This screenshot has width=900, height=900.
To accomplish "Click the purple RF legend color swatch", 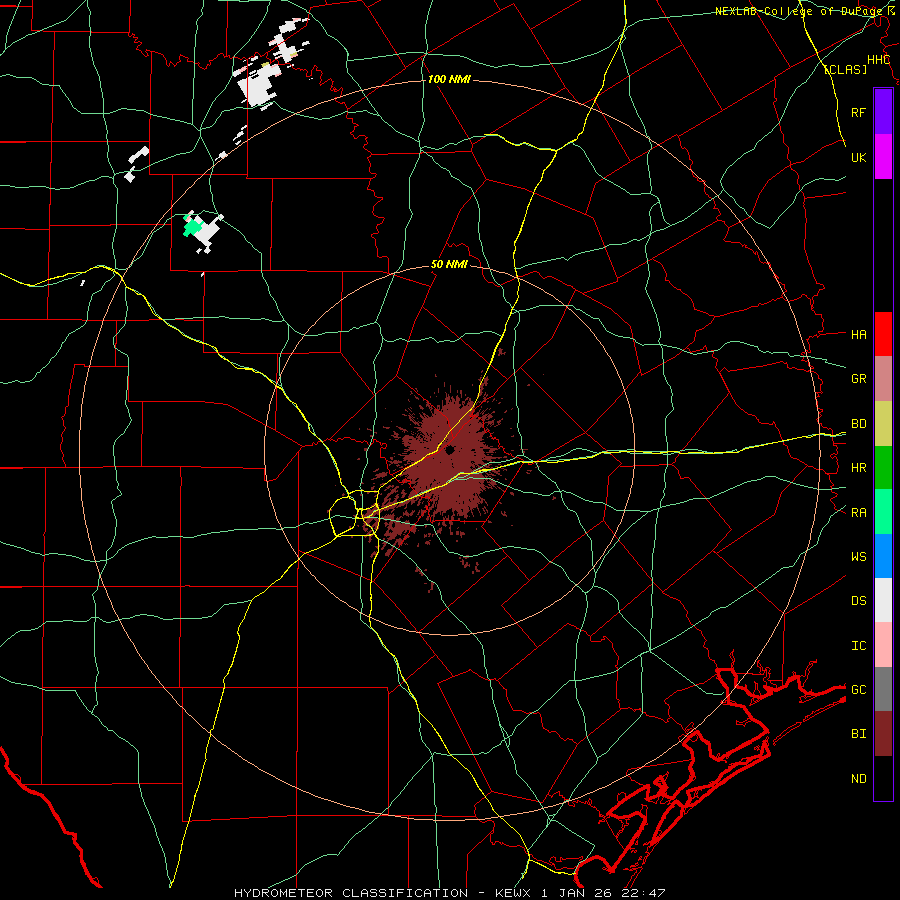I will click(x=883, y=112).
